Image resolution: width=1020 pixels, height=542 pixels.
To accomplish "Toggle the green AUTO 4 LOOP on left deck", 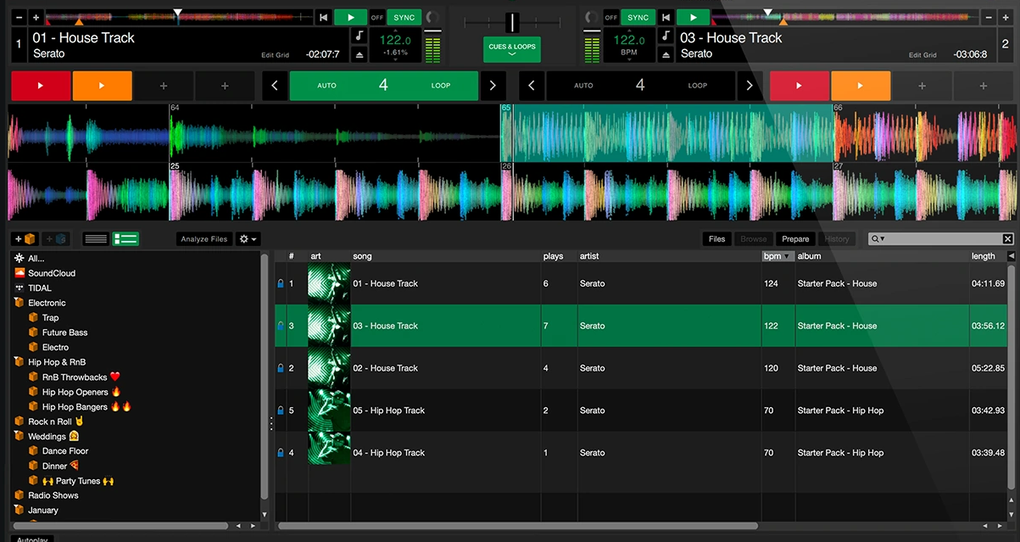I will pos(384,86).
